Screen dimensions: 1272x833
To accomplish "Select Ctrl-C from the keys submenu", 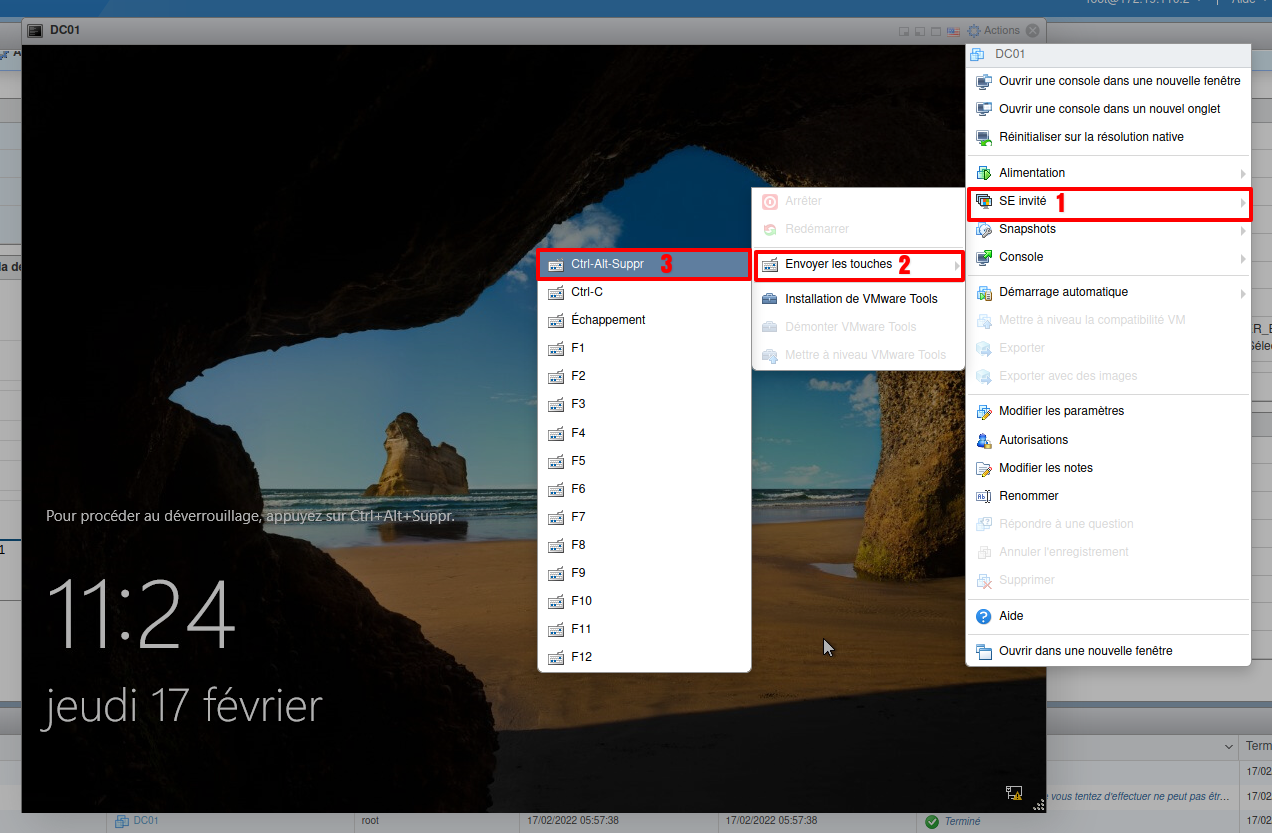I will click(587, 293).
